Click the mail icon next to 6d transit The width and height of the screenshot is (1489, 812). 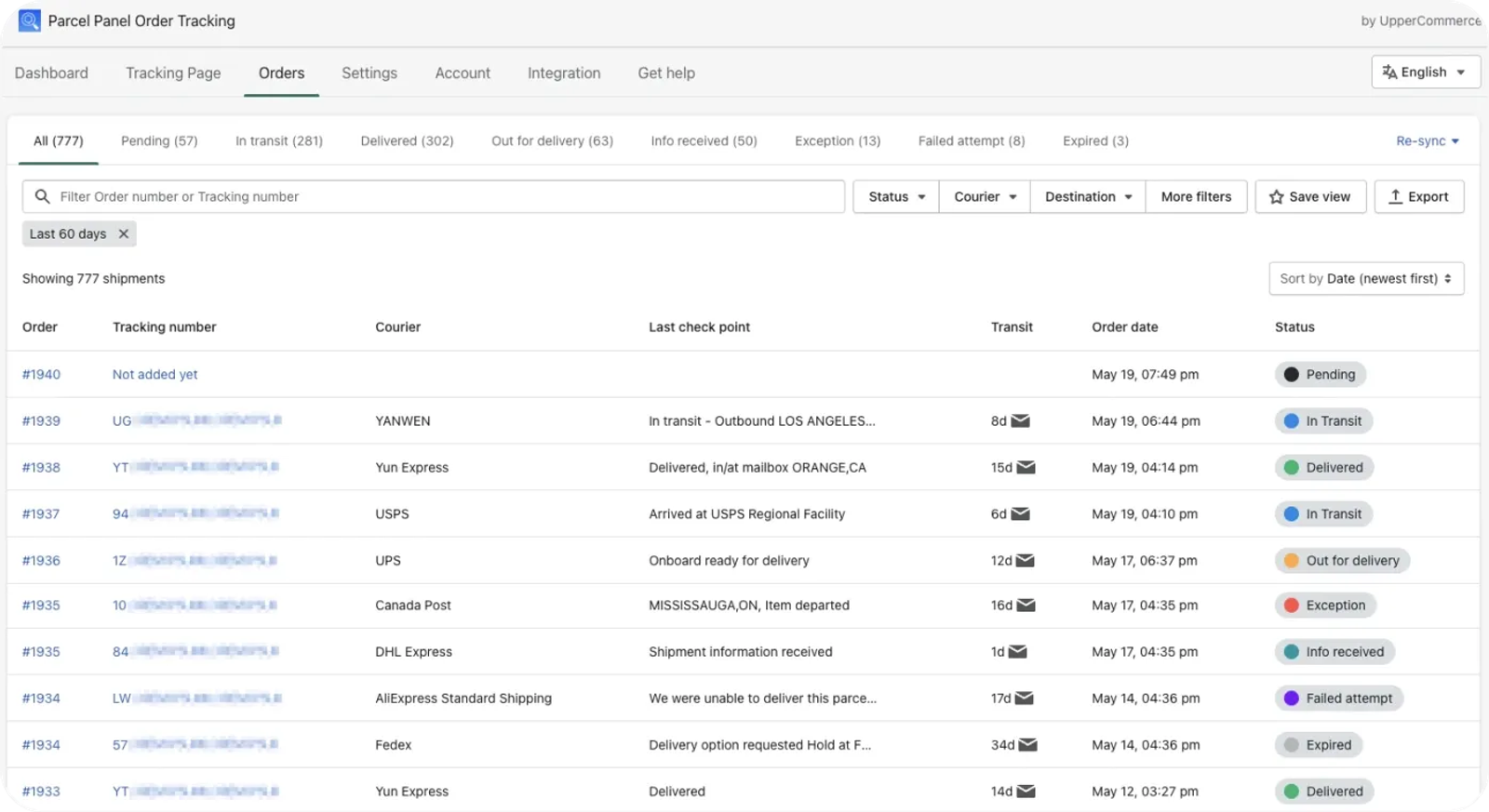coord(1020,513)
